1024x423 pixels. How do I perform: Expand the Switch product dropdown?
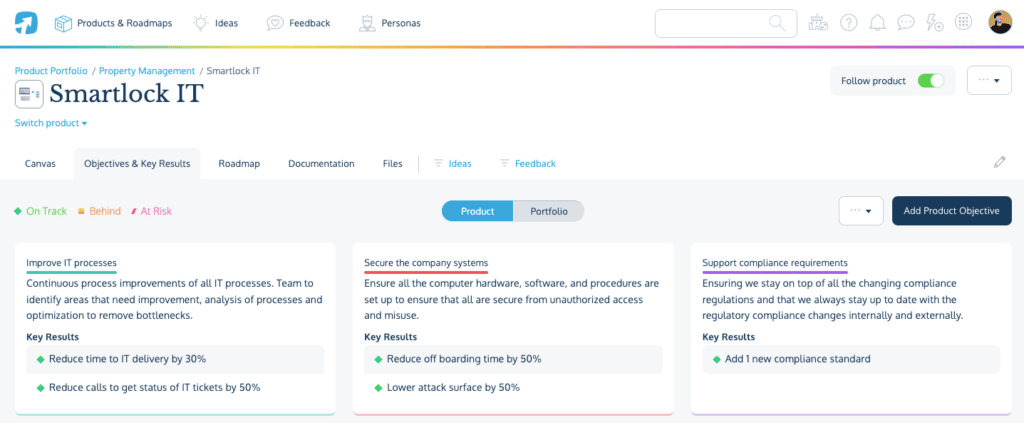[x=51, y=123]
